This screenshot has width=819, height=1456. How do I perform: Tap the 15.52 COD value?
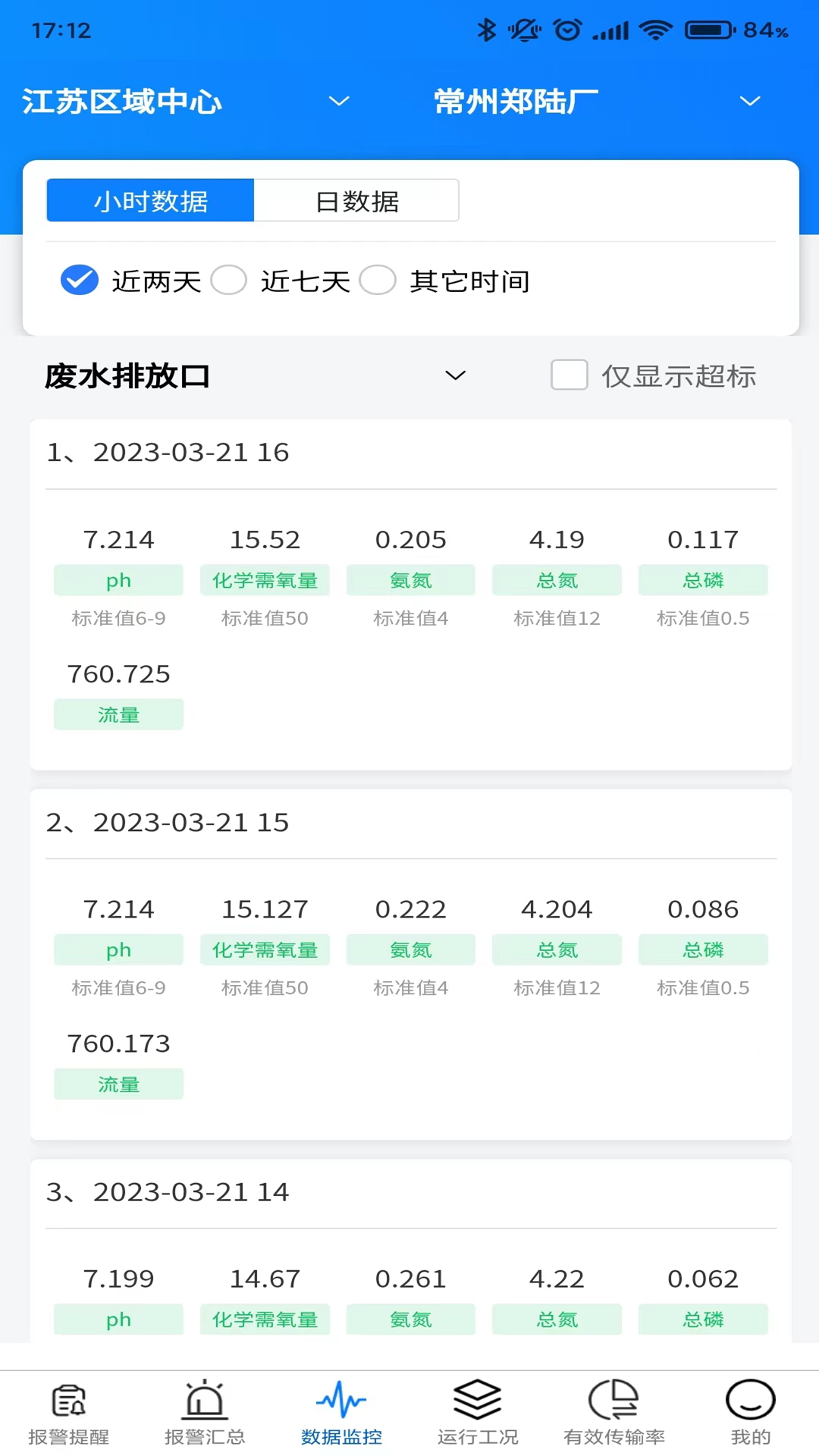(265, 540)
